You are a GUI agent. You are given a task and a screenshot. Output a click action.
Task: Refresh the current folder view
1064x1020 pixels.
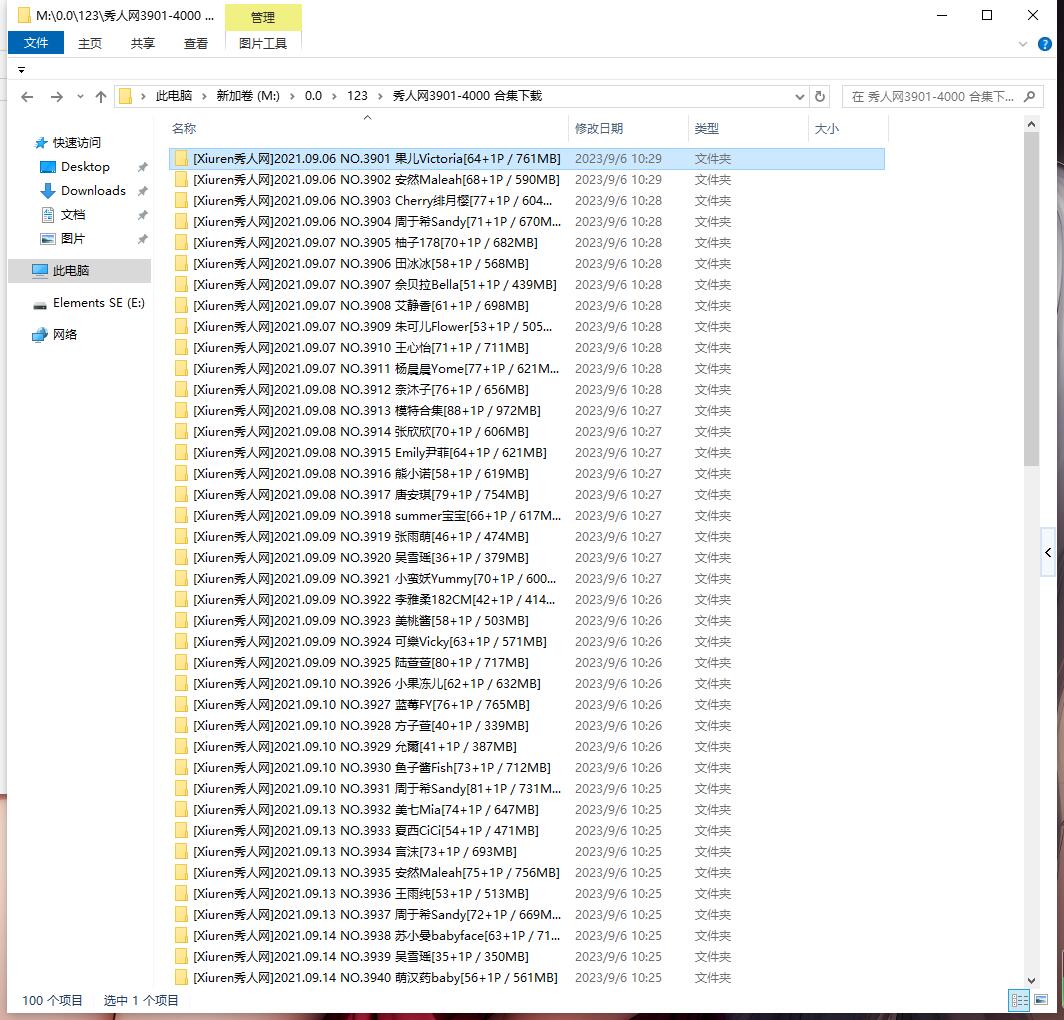coord(820,96)
